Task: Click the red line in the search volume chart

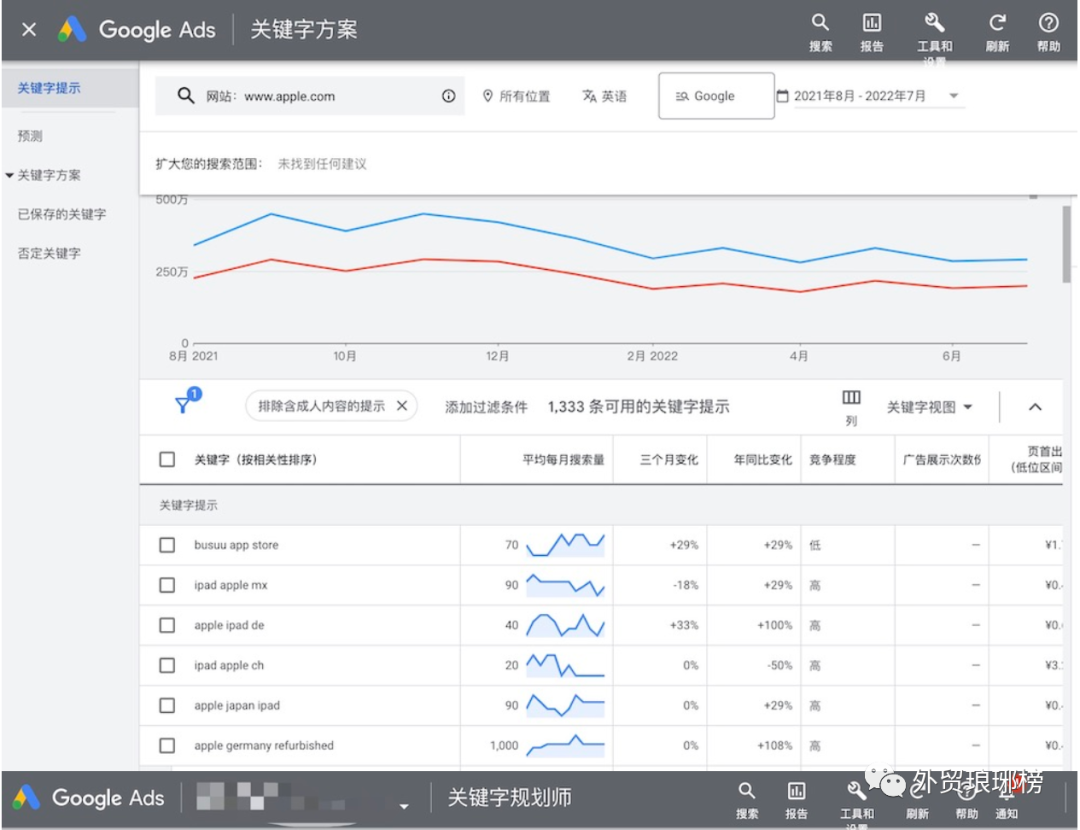Action: coord(610,275)
